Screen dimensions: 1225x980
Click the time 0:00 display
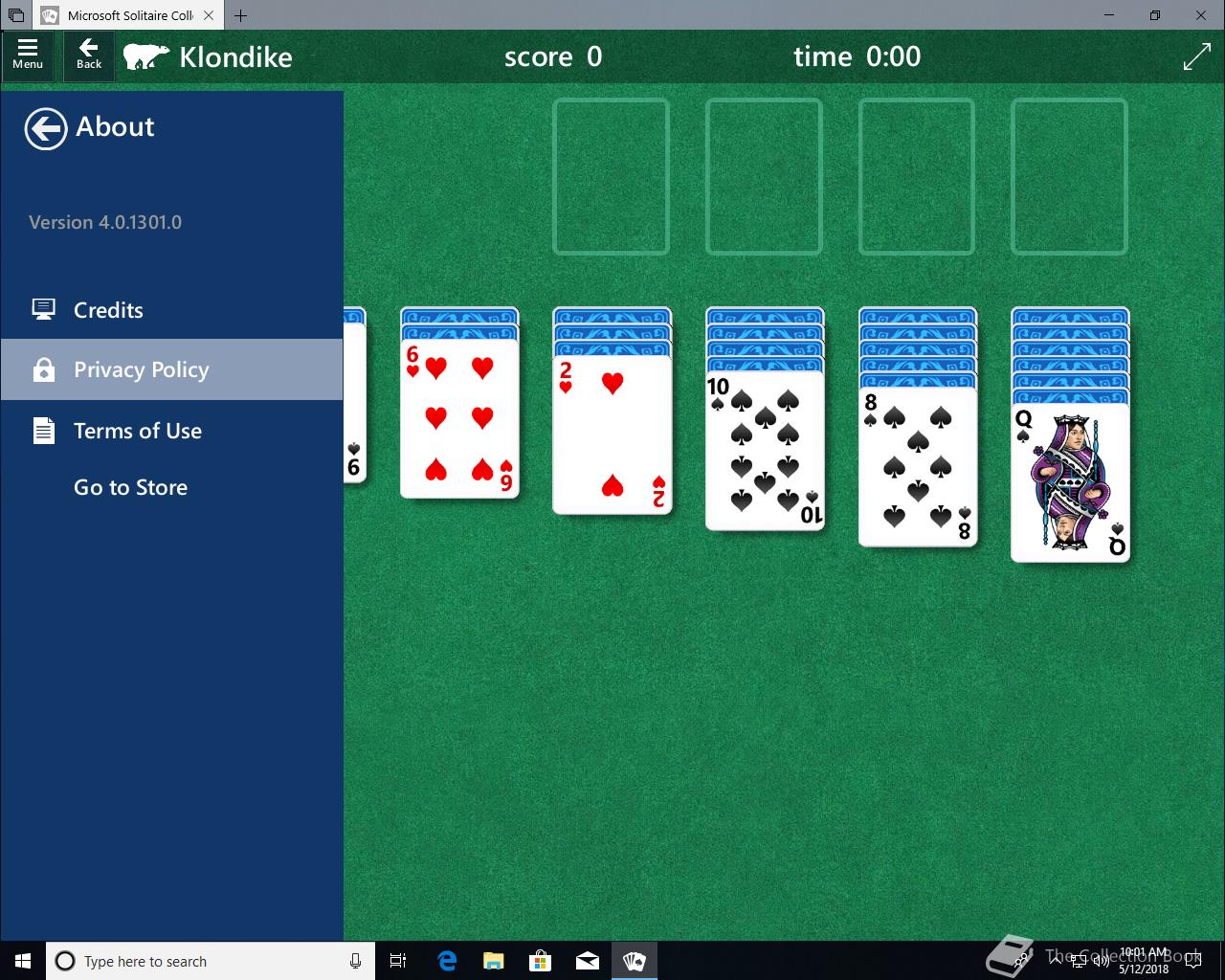857,56
